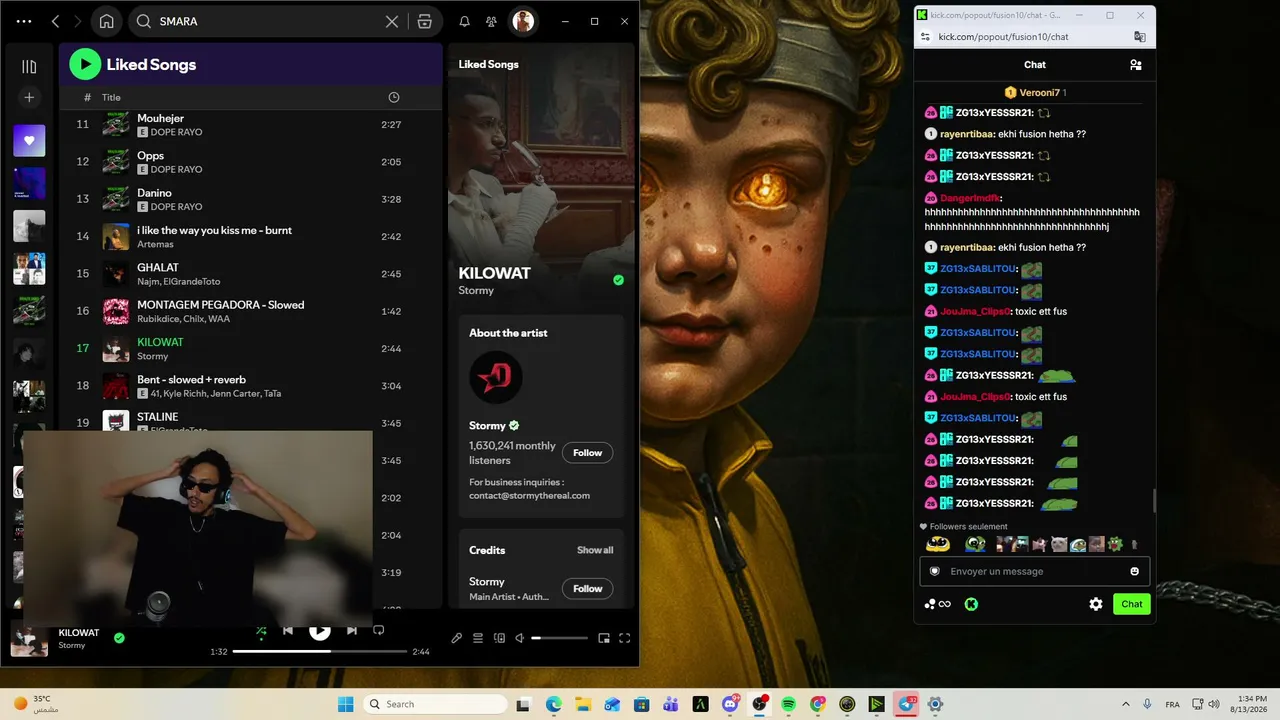Open the Spotify miniplayer
The width and height of the screenshot is (1280, 720).
coord(604,638)
